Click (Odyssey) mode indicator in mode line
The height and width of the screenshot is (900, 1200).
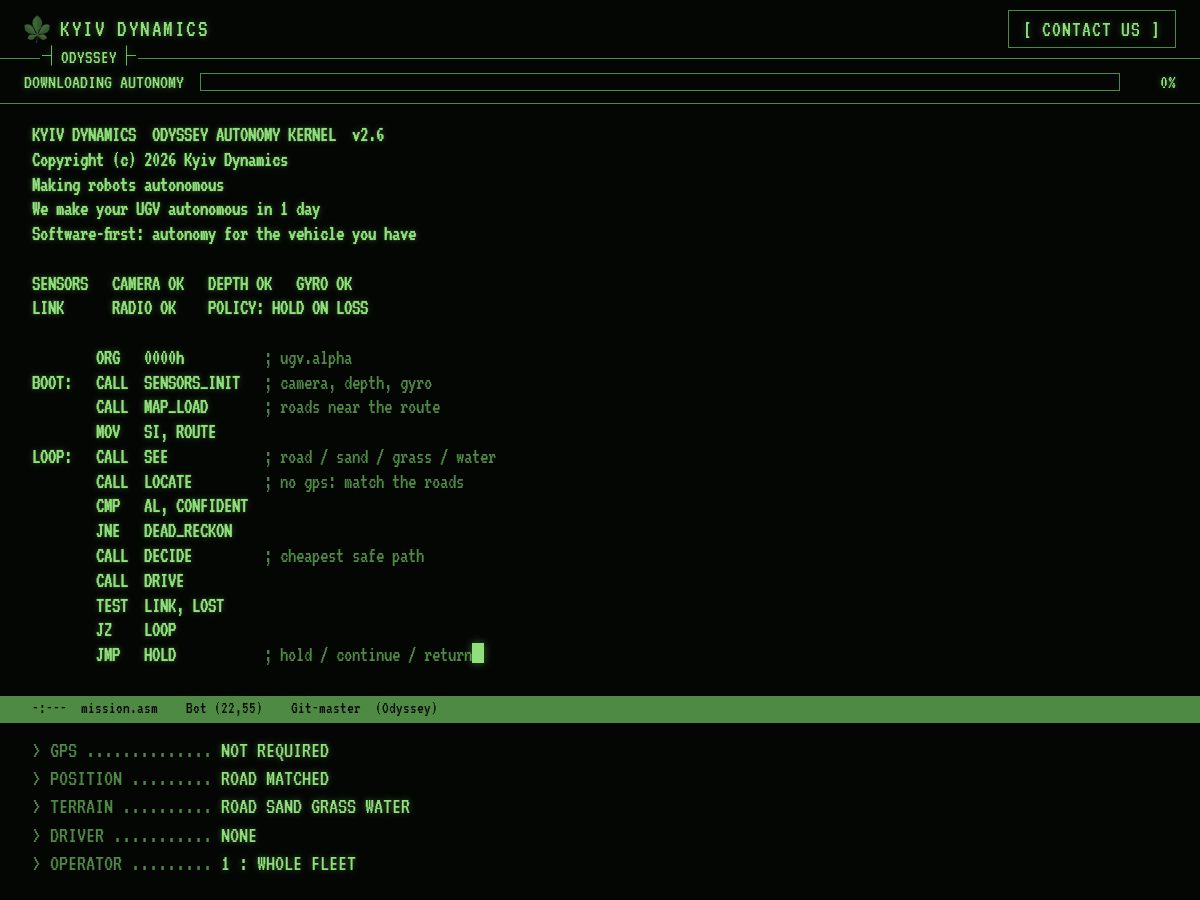[407, 708]
